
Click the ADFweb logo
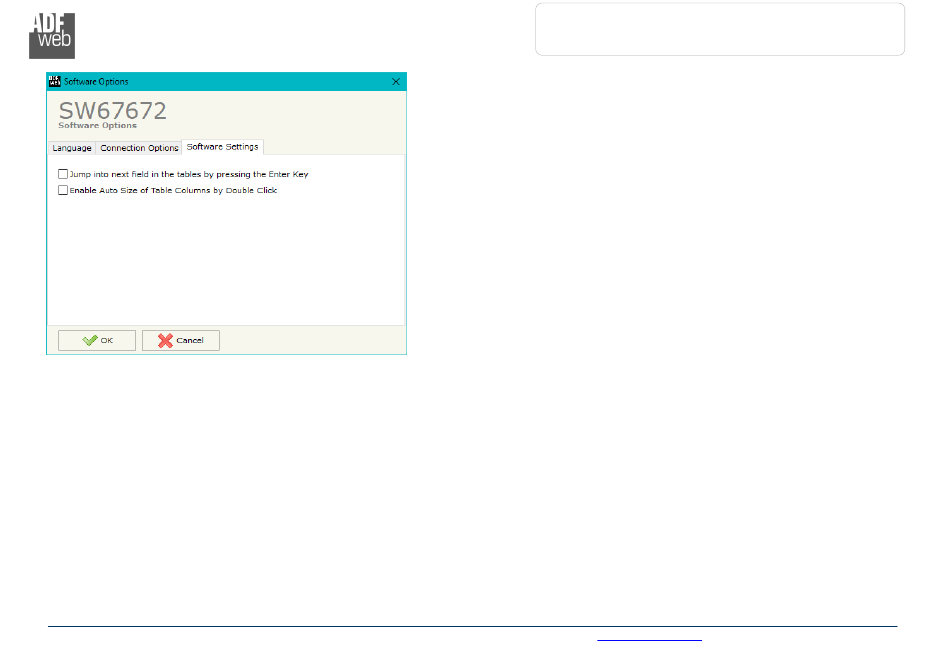tap(51, 36)
